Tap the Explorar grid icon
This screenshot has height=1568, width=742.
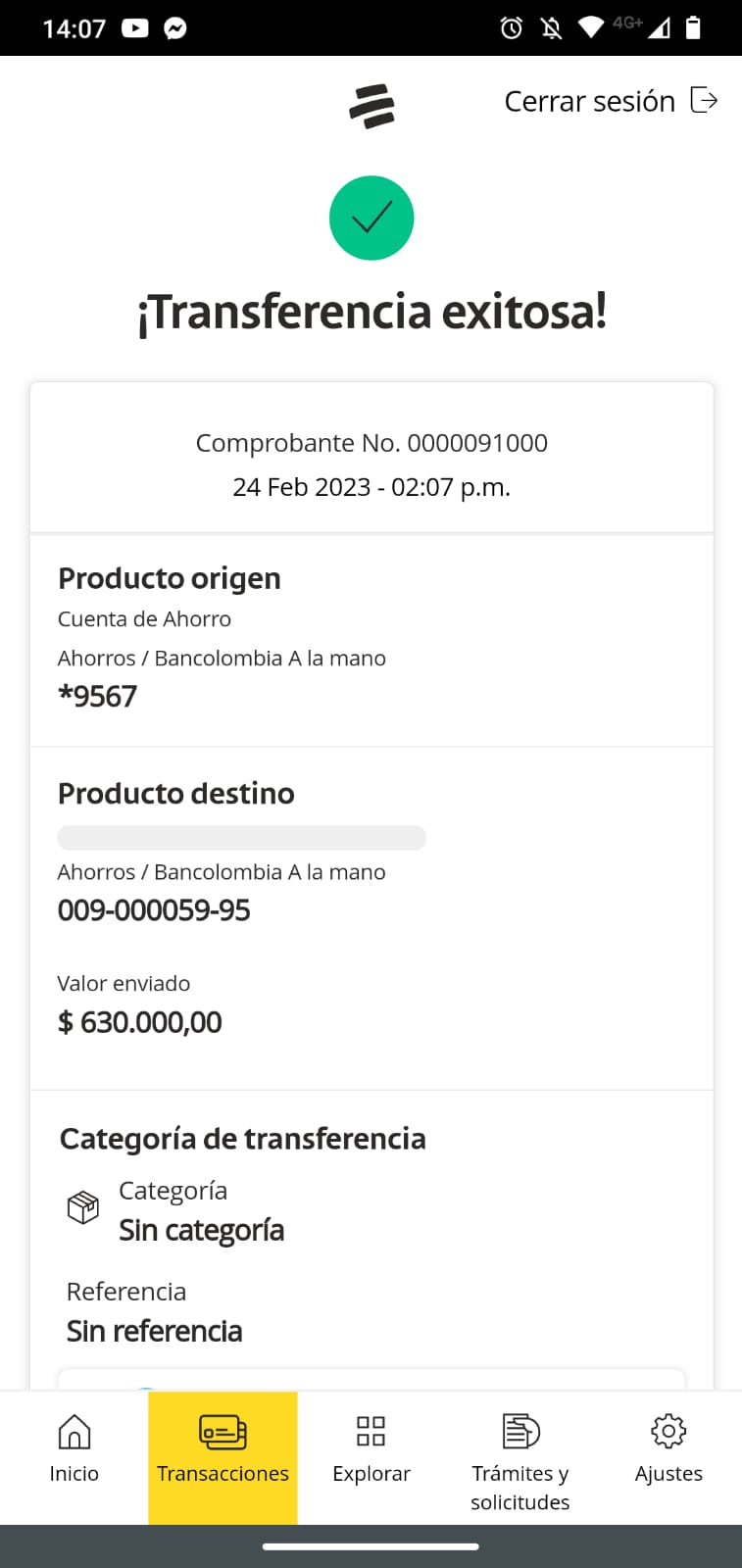(371, 1431)
